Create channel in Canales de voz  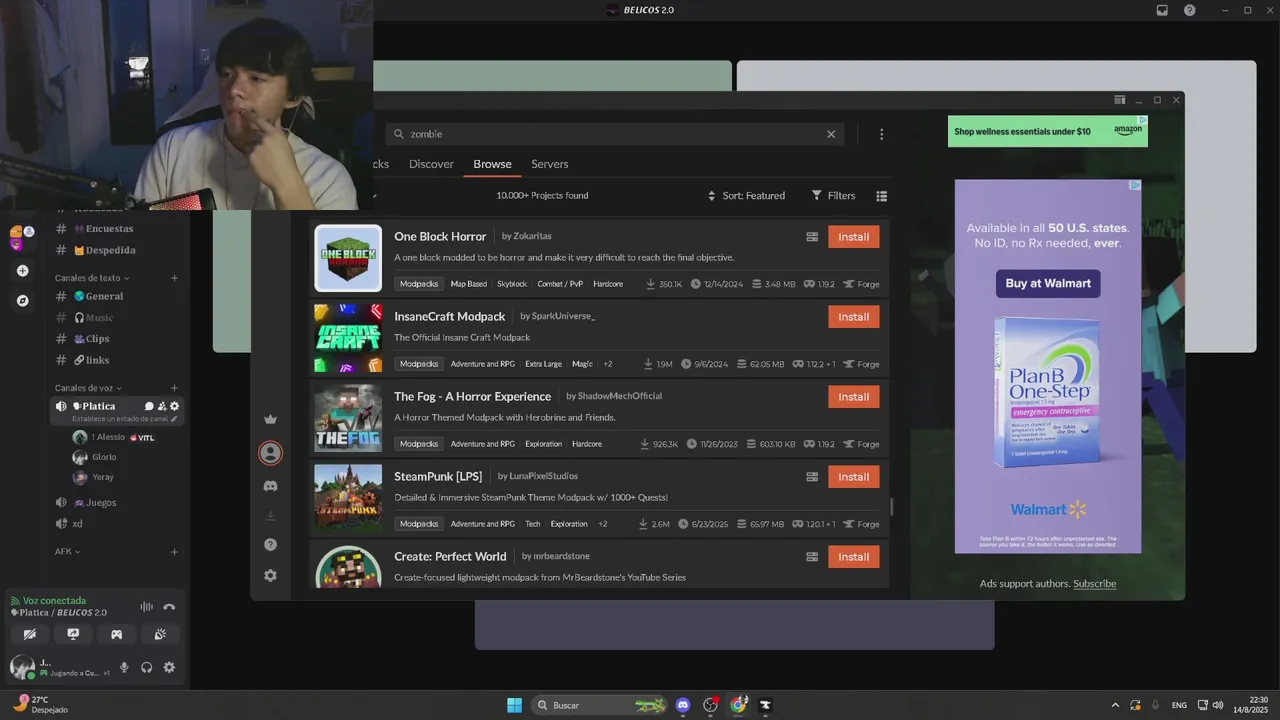174,388
